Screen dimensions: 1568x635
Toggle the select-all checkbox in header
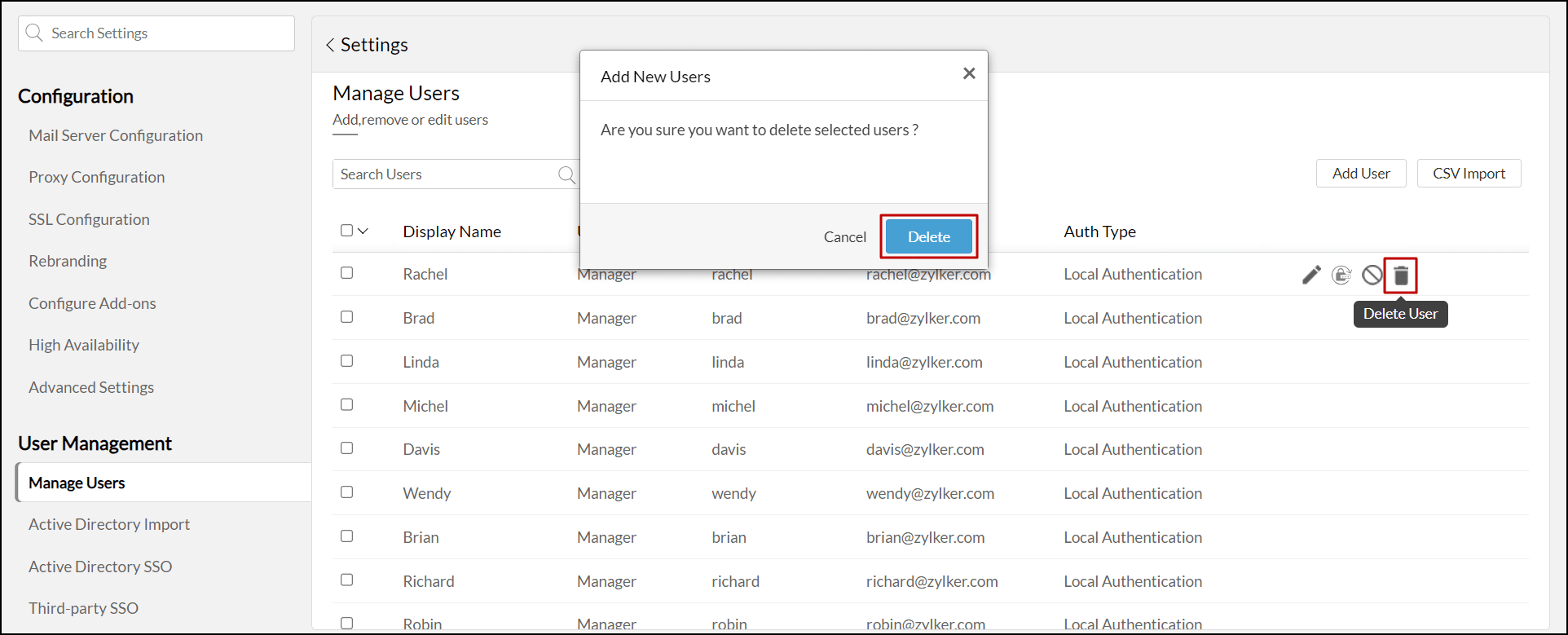[346, 231]
